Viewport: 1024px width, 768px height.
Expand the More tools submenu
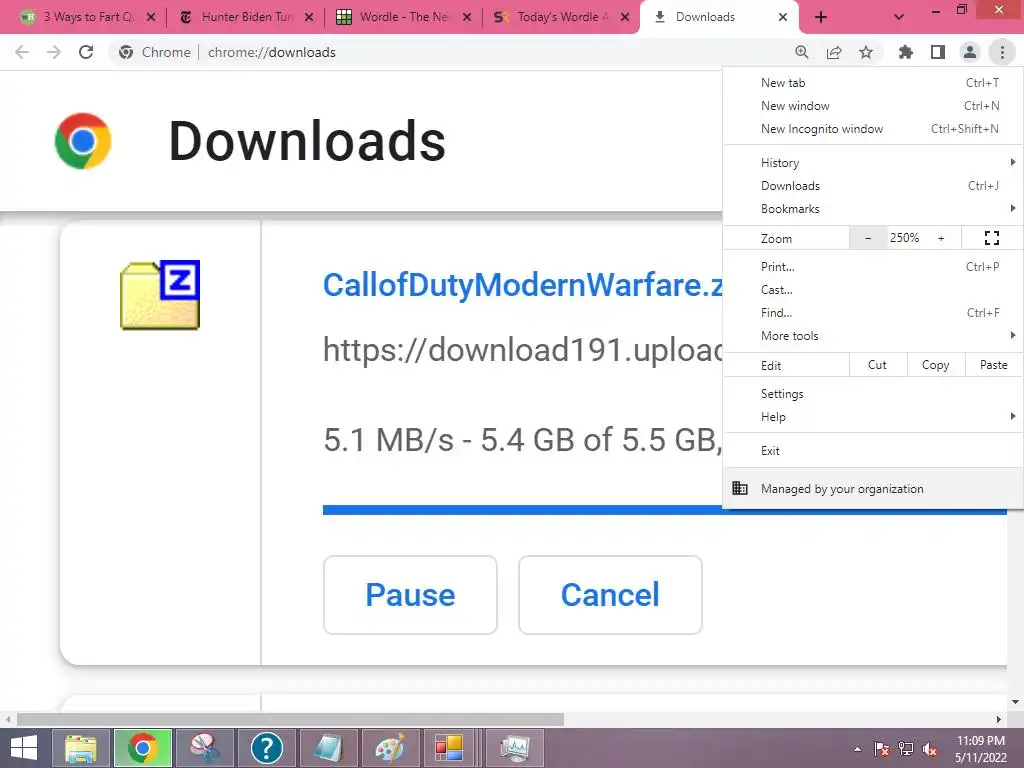click(x=872, y=336)
